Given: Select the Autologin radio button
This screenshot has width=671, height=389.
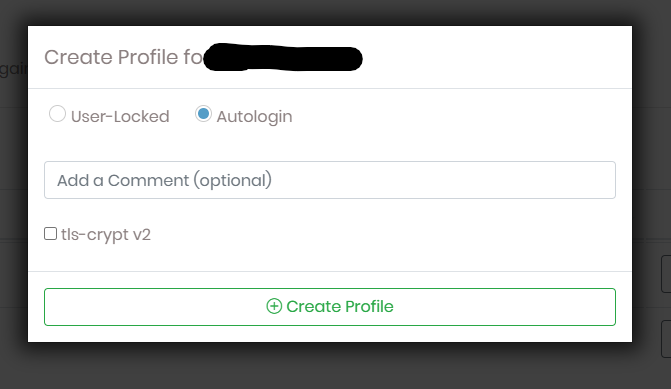Looking at the screenshot, I should [x=203, y=114].
